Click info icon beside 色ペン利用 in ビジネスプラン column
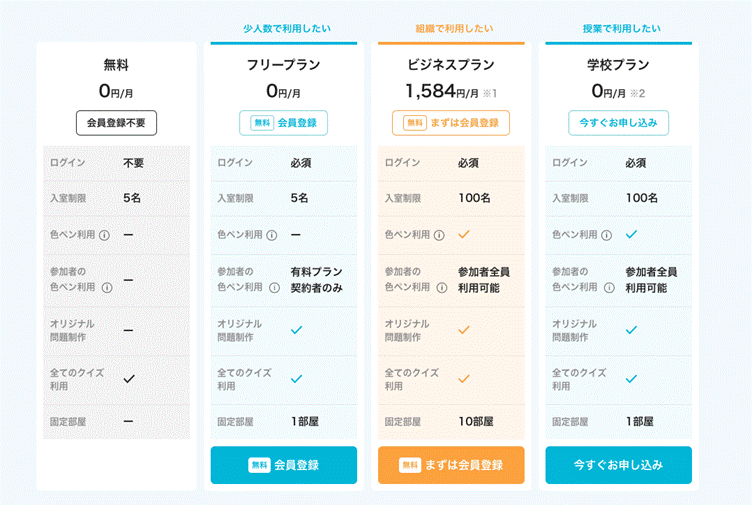Screen dimensions: 752x505 pos(439,235)
